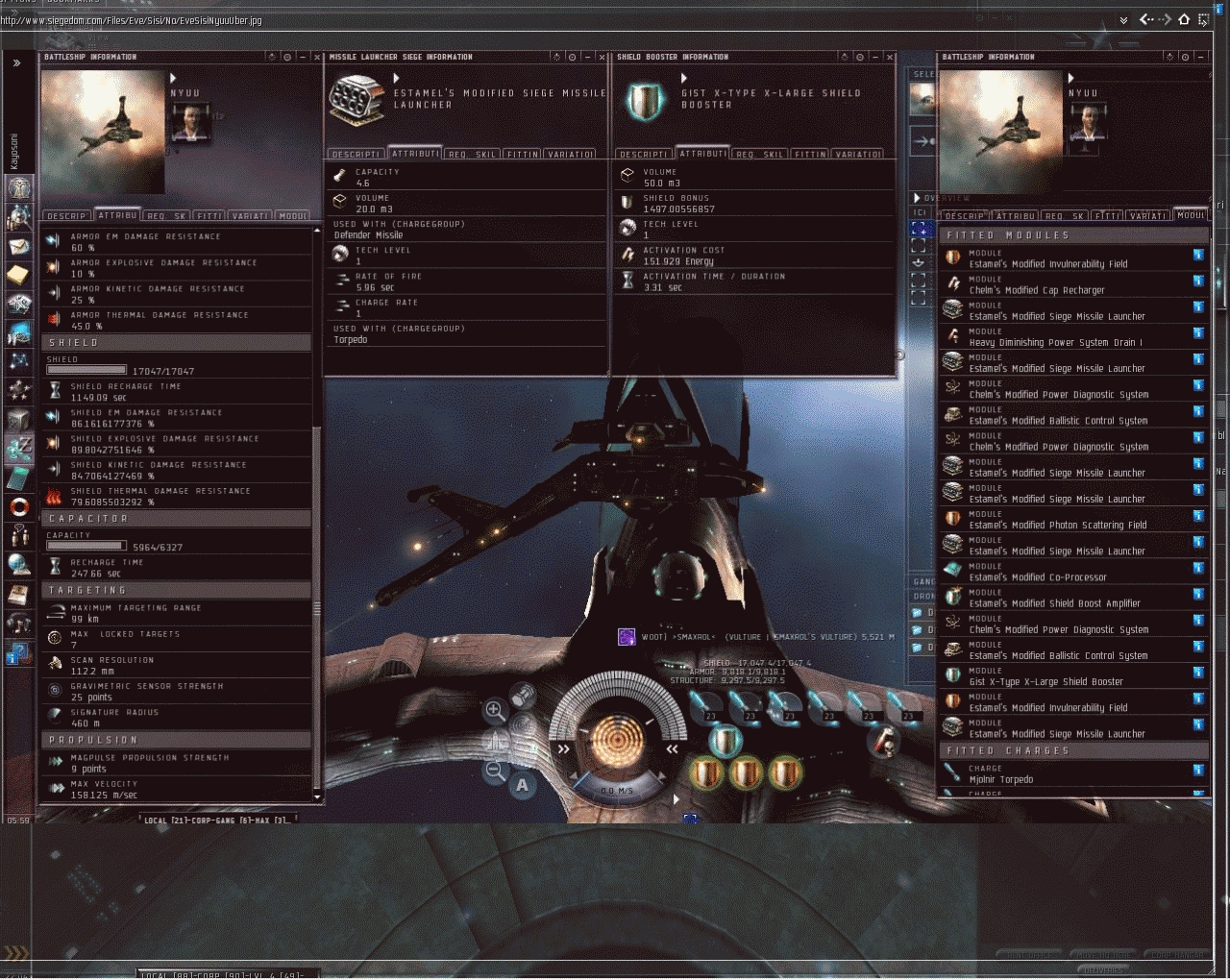Viewport: 1230px width, 980px height.
Task: Open the headphones jukebox icon in sidebar
Action: pos(19,624)
